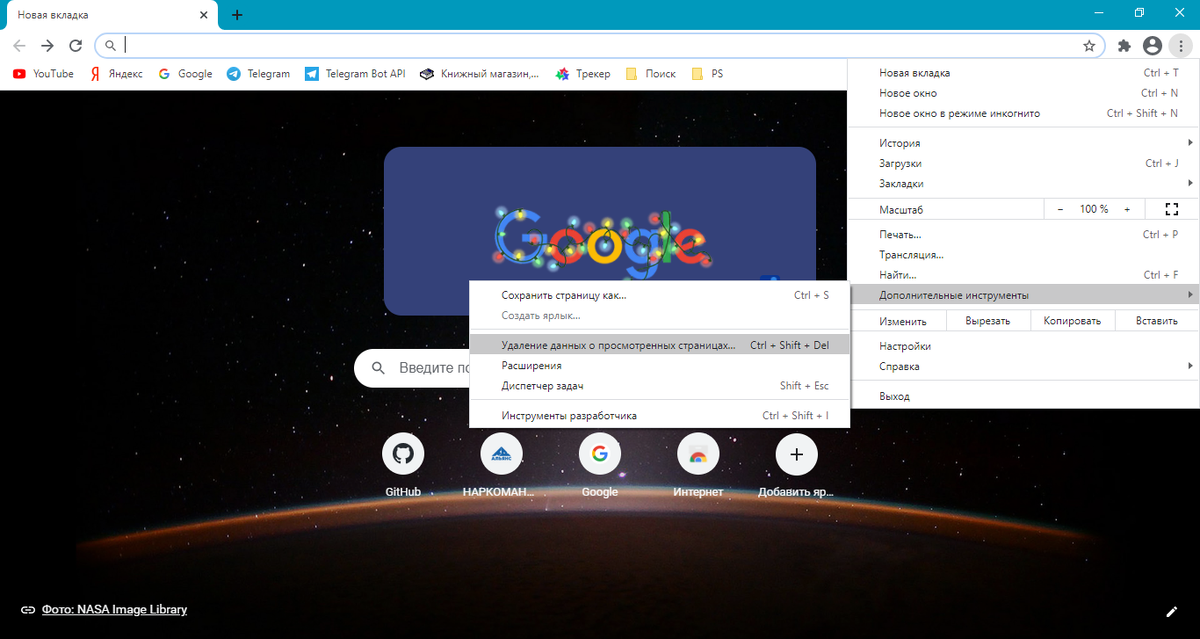
Task: Expand Дополнительные инструменты submenu
Action: point(1023,294)
